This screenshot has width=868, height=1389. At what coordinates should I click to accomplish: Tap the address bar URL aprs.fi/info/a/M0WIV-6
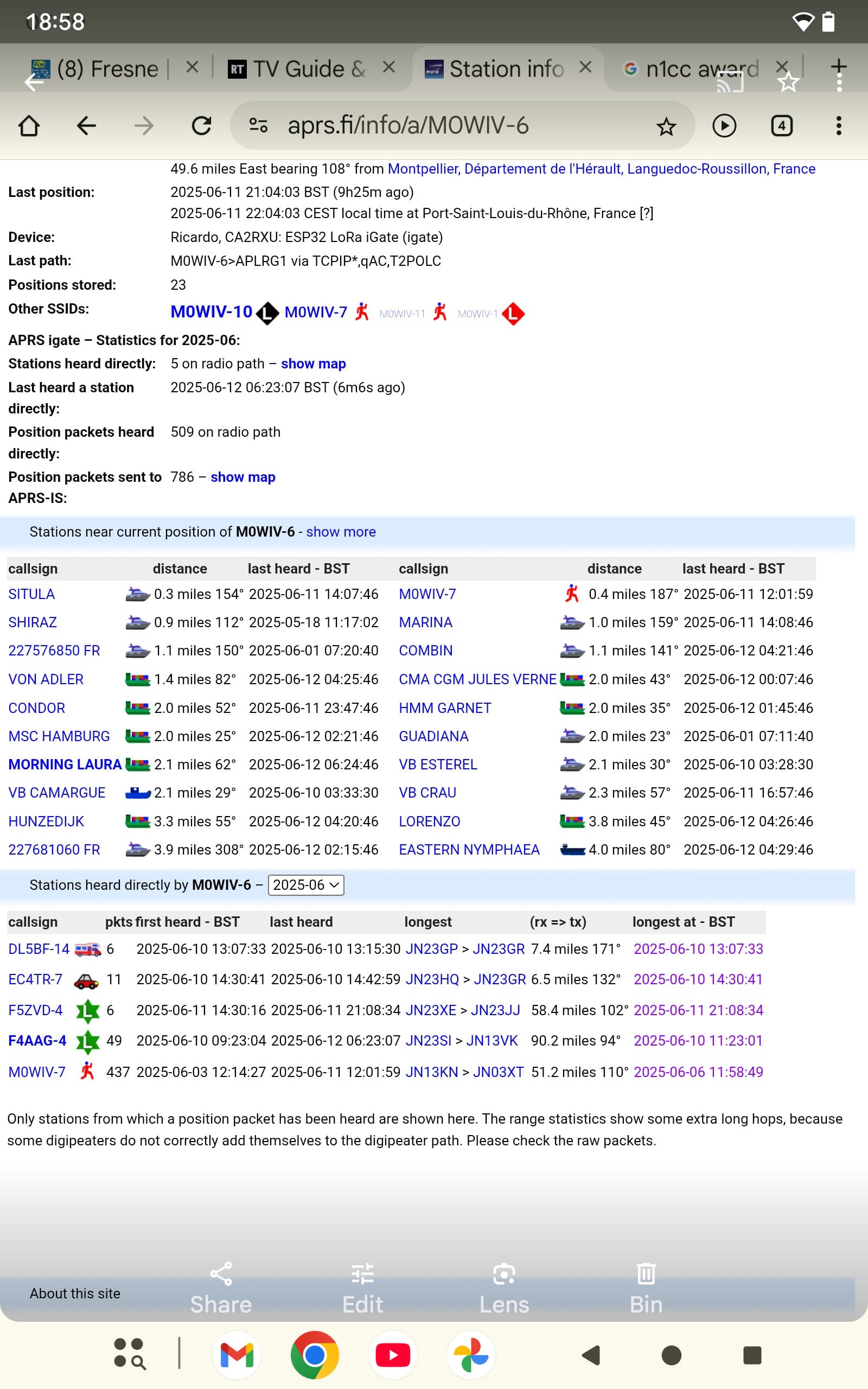pos(408,125)
